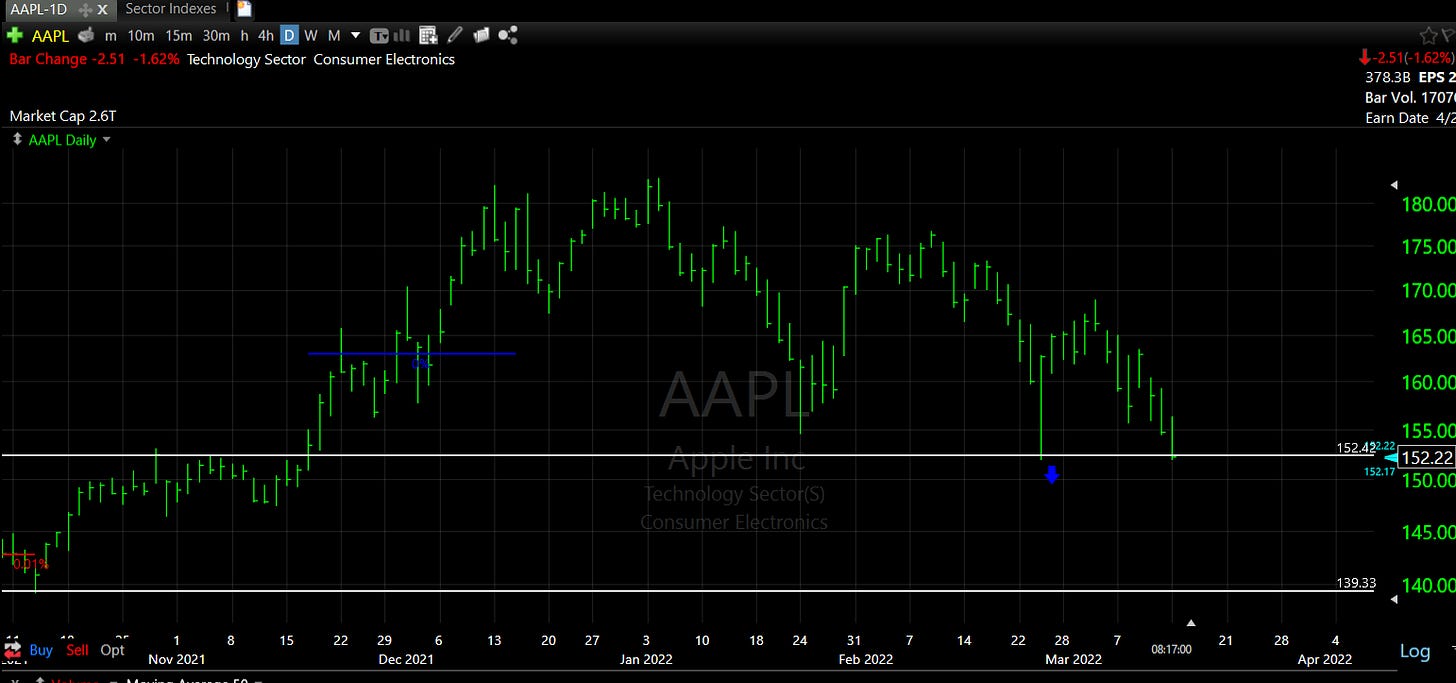Image resolution: width=1456 pixels, height=683 pixels.
Task: Click the lower triangle at 139.33 line
Action: pyautogui.click(x=1394, y=597)
